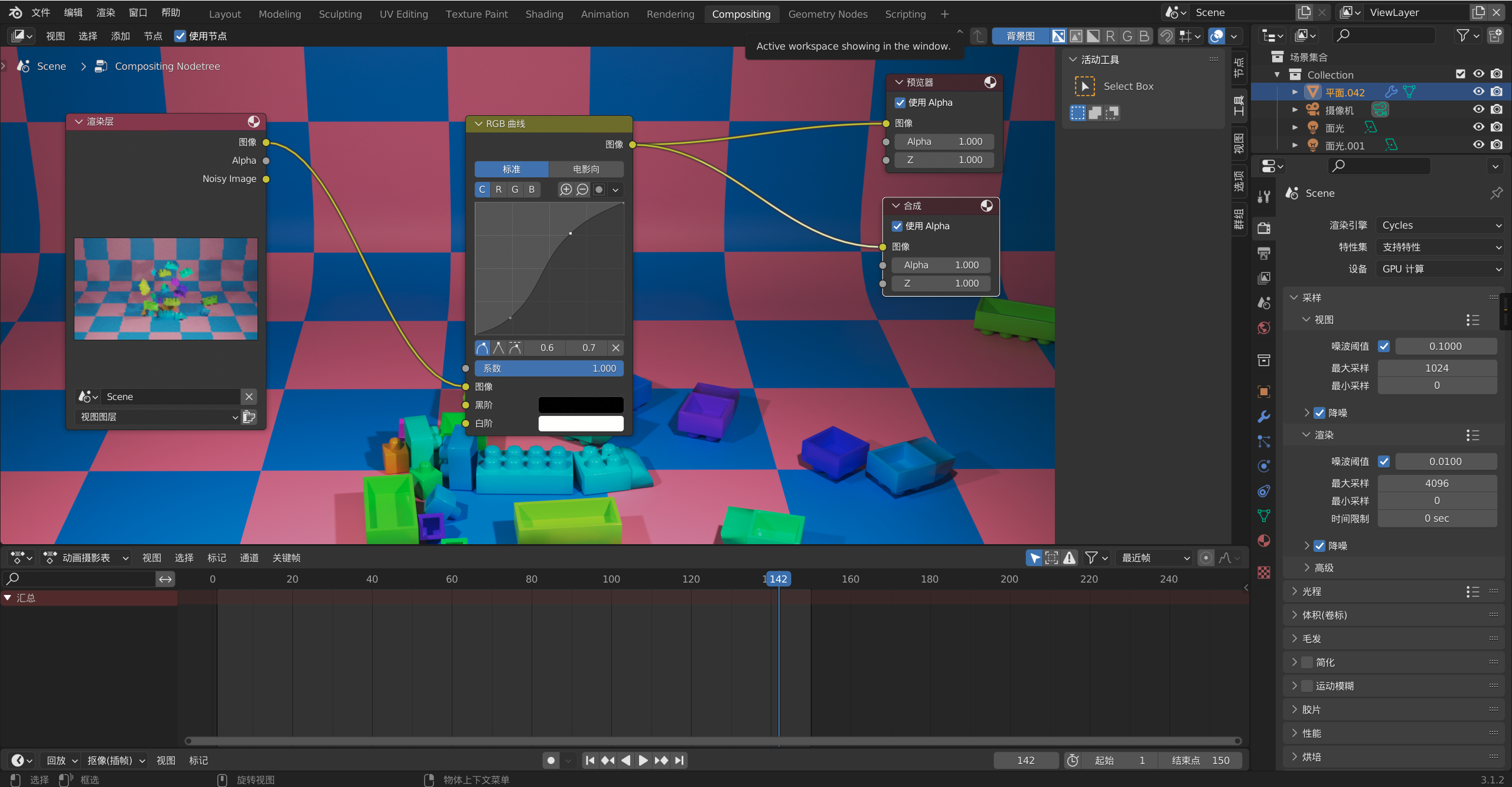Expand the Motion Blur 运动模糊 panel
The image size is (1512, 787).
coord(1294,686)
